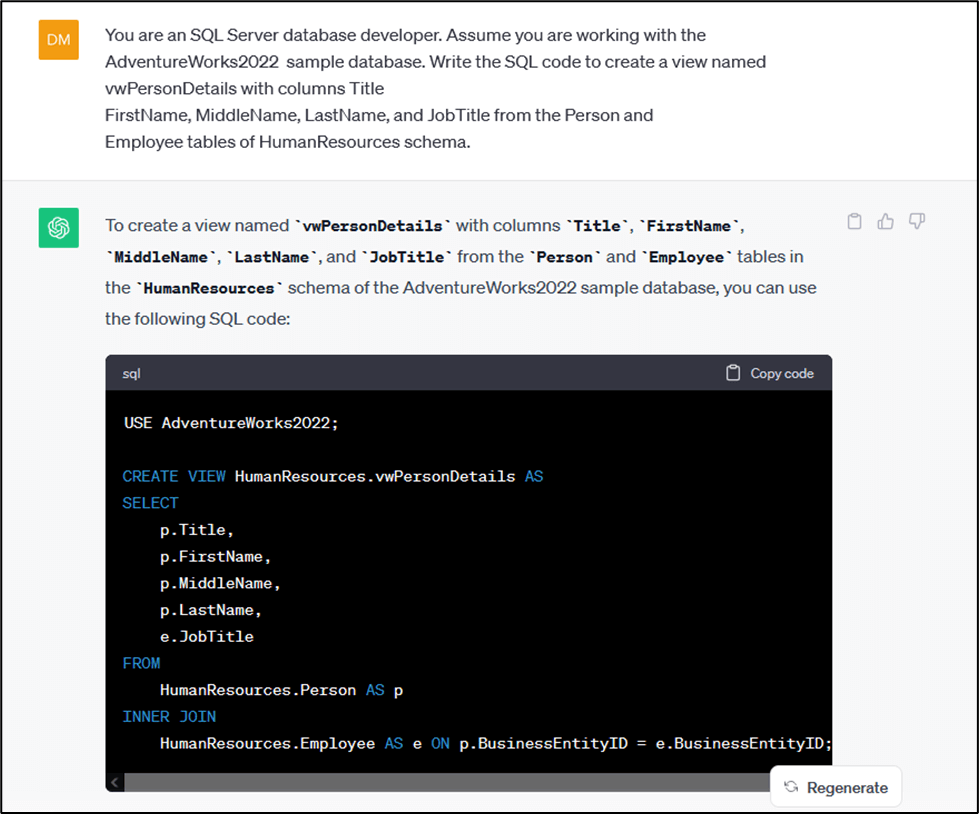Copy the response with the clipboard icon
Image resolution: width=979 pixels, height=814 pixels.
click(854, 222)
